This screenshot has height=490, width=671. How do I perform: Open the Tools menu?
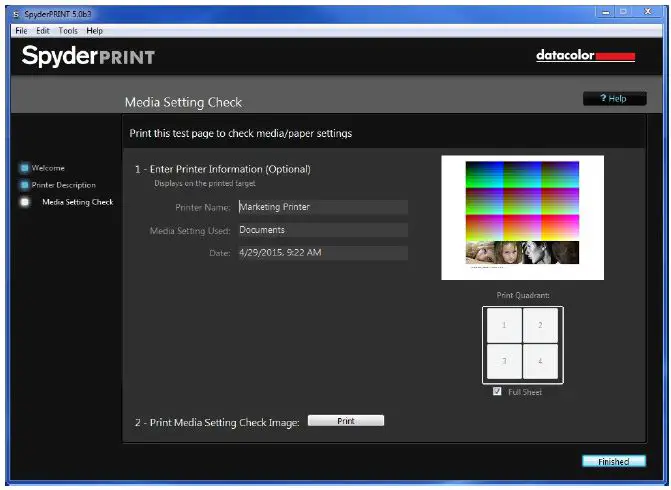click(68, 31)
